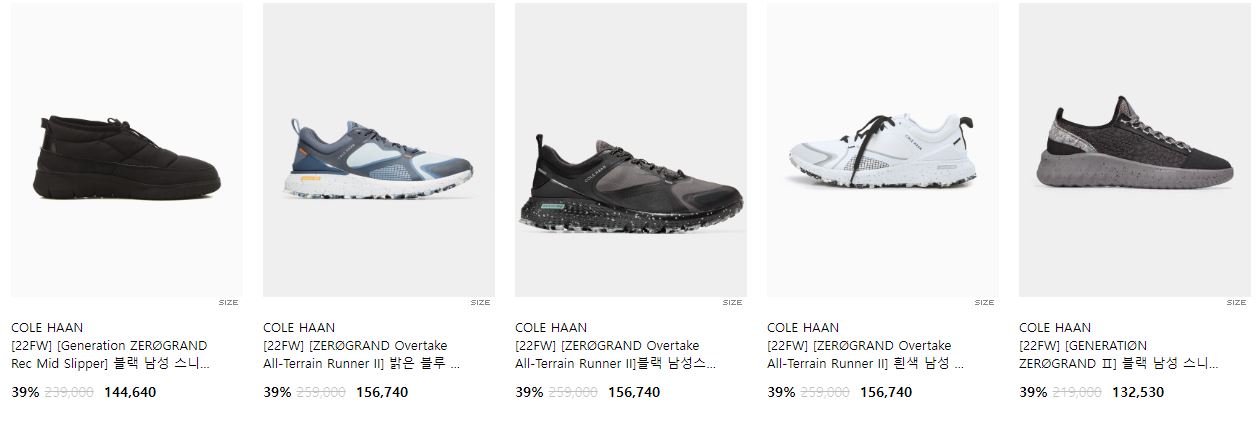Select the 144,640 sale price
The width and height of the screenshot is (1259, 431).
[x=130, y=393]
